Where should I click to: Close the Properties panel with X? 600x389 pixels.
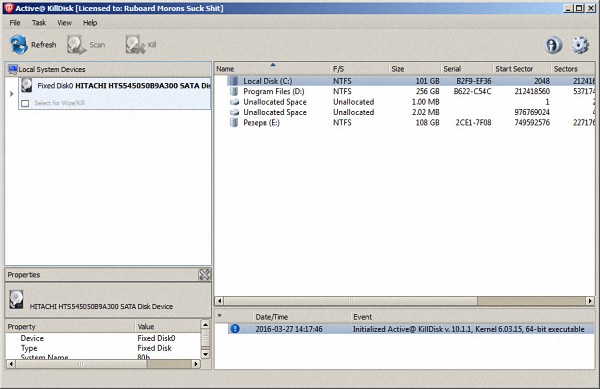204,274
